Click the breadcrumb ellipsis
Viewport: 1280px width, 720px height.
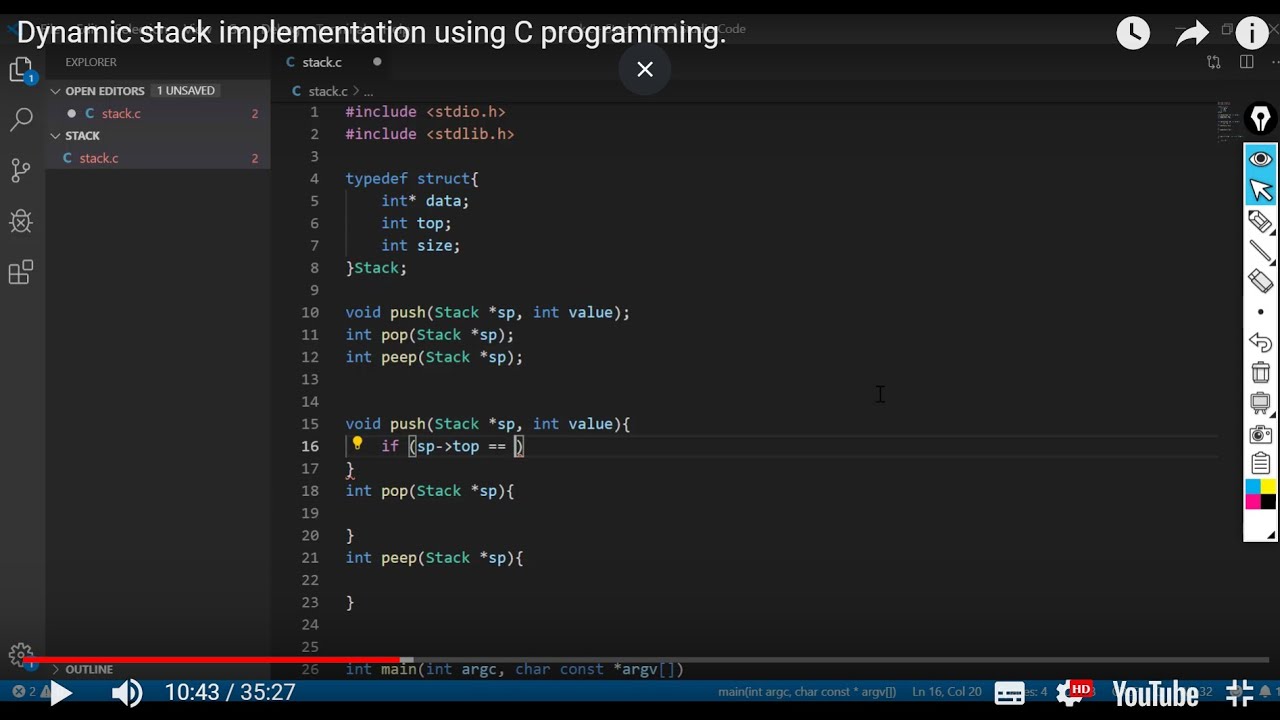(368, 91)
